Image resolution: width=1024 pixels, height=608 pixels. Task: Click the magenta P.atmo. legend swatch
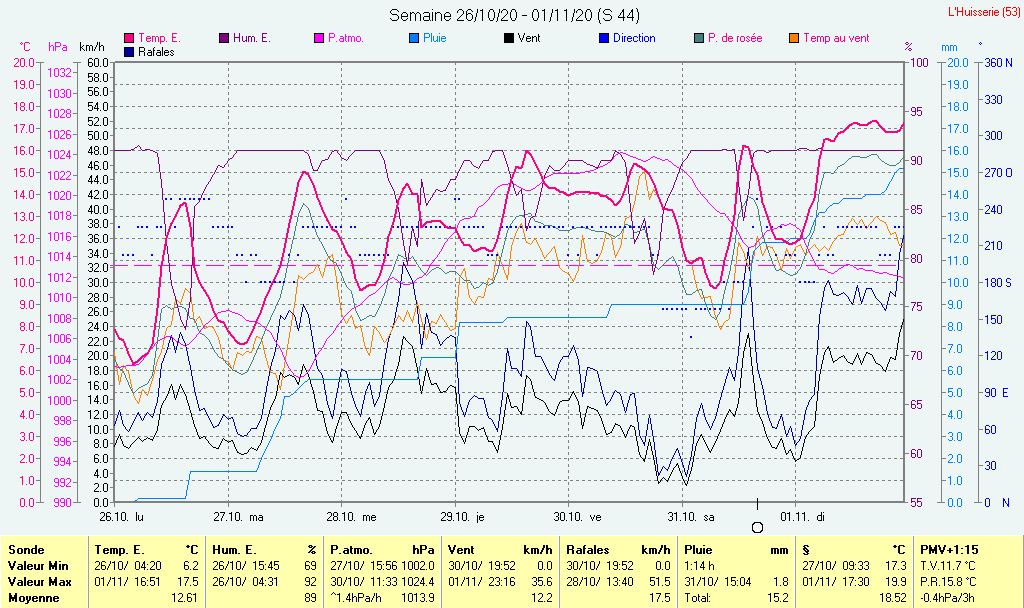pyautogui.click(x=319, y=39)
